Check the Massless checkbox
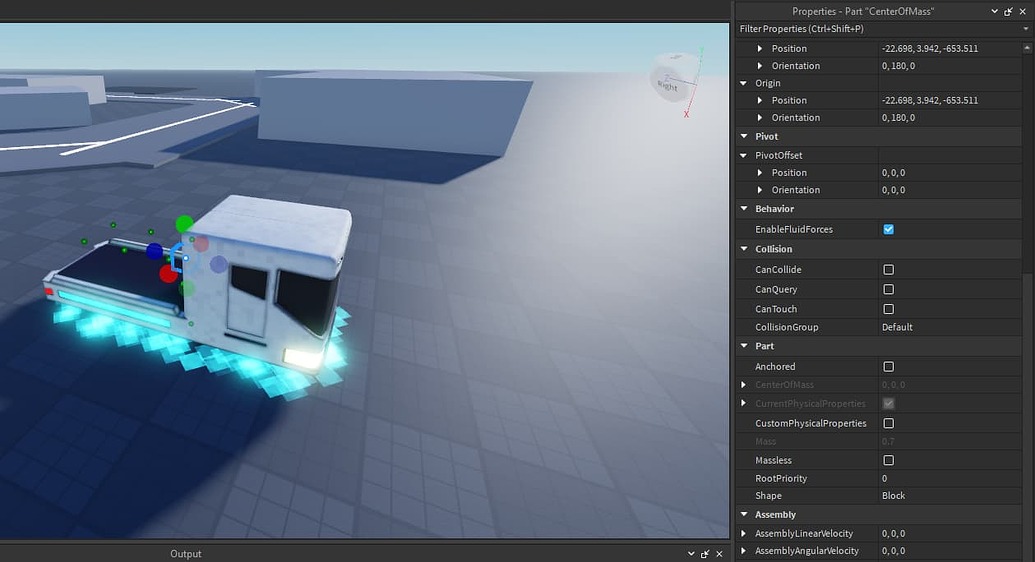1035x562 pixels. (888, 460)
